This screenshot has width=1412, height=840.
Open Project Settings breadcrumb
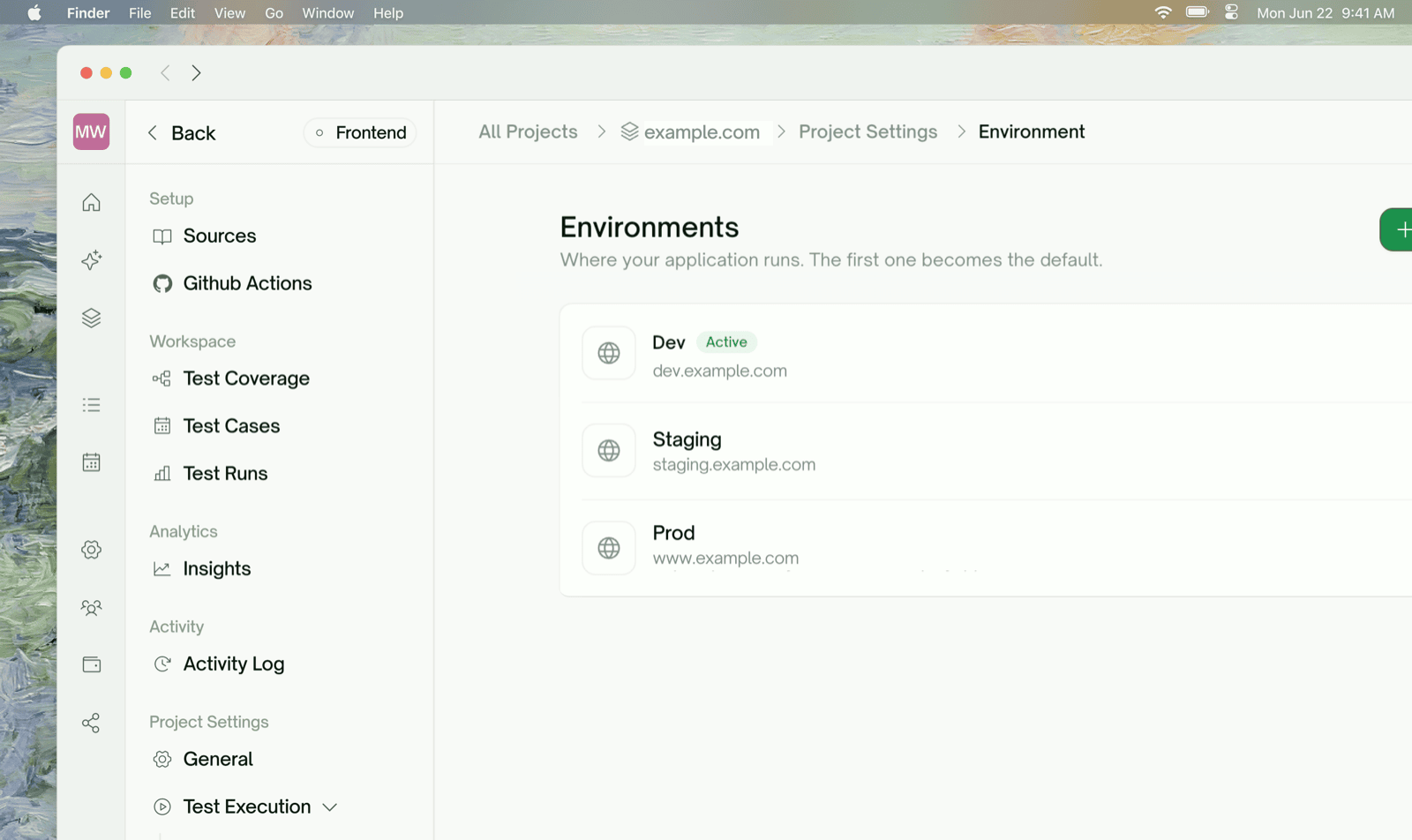867,131
